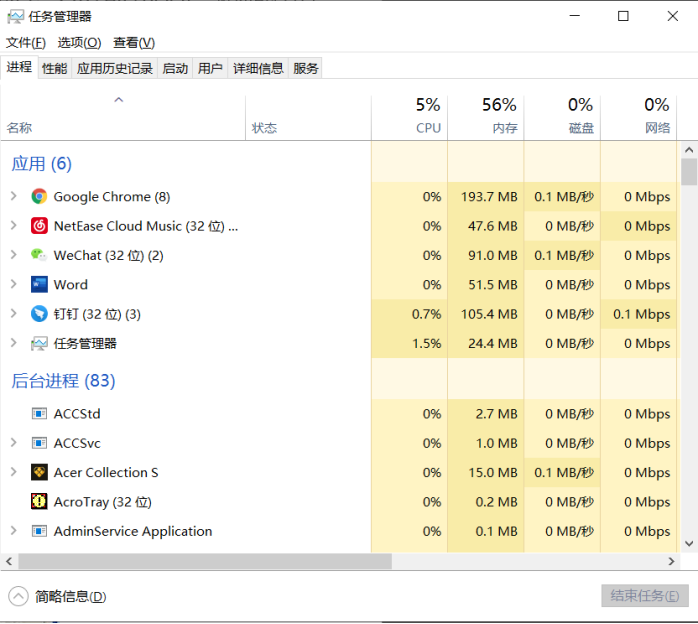Select the Word application icon
Viewport: 698px width, 624px height.
39,285
